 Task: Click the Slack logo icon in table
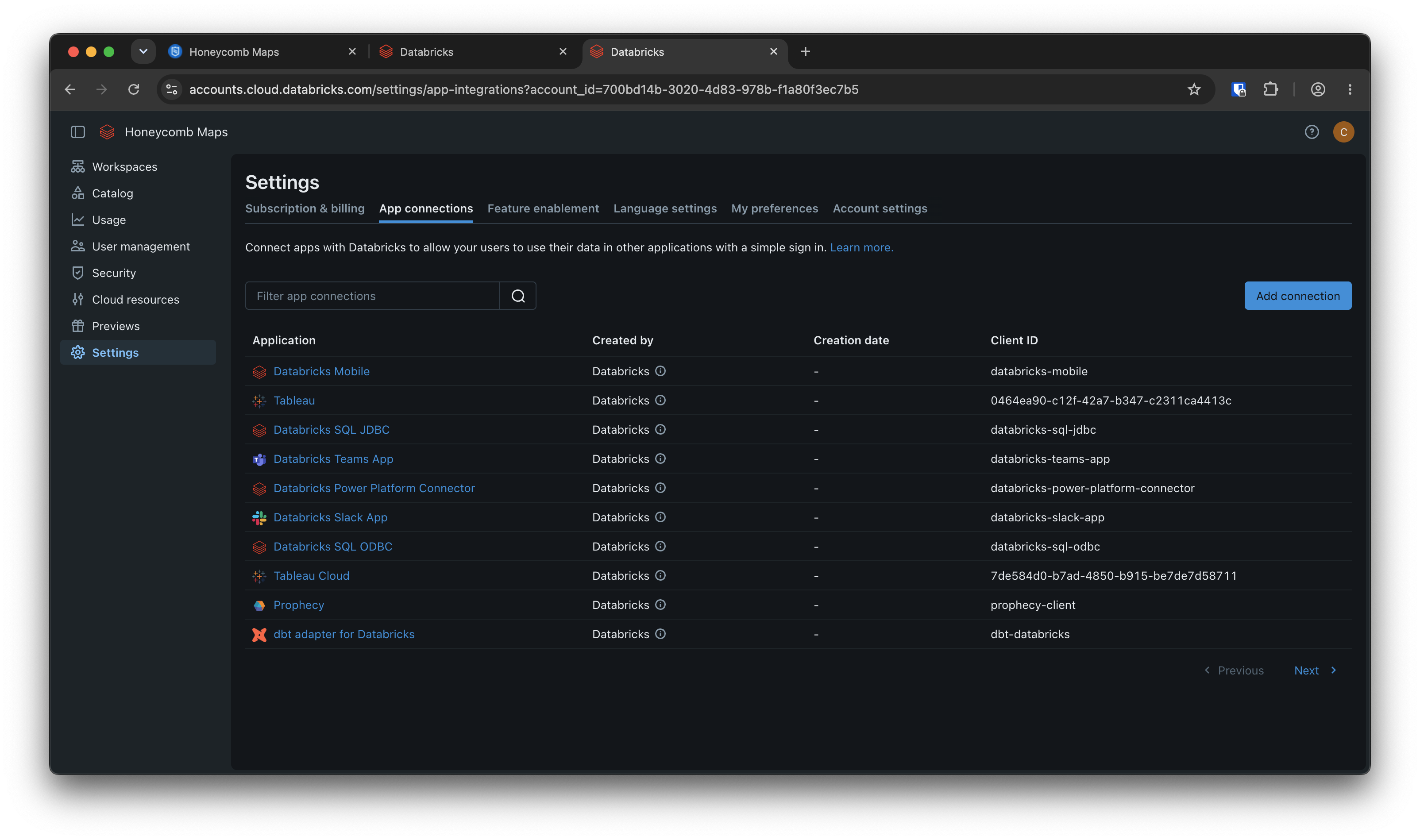[259, 517]
